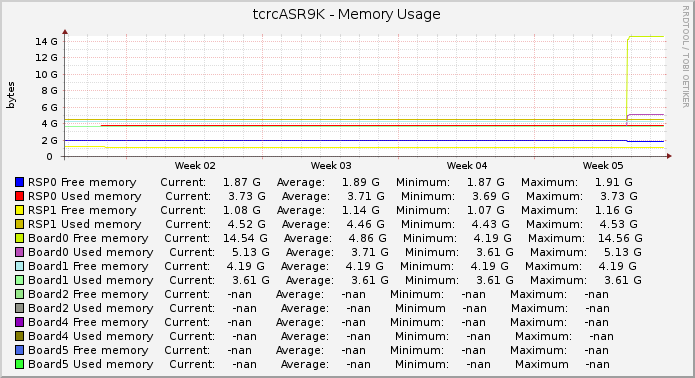Click the Board0 Free current value 14.54 G
Image resolution: width=695 pixels, height=378 pixels.
(245, 238)
